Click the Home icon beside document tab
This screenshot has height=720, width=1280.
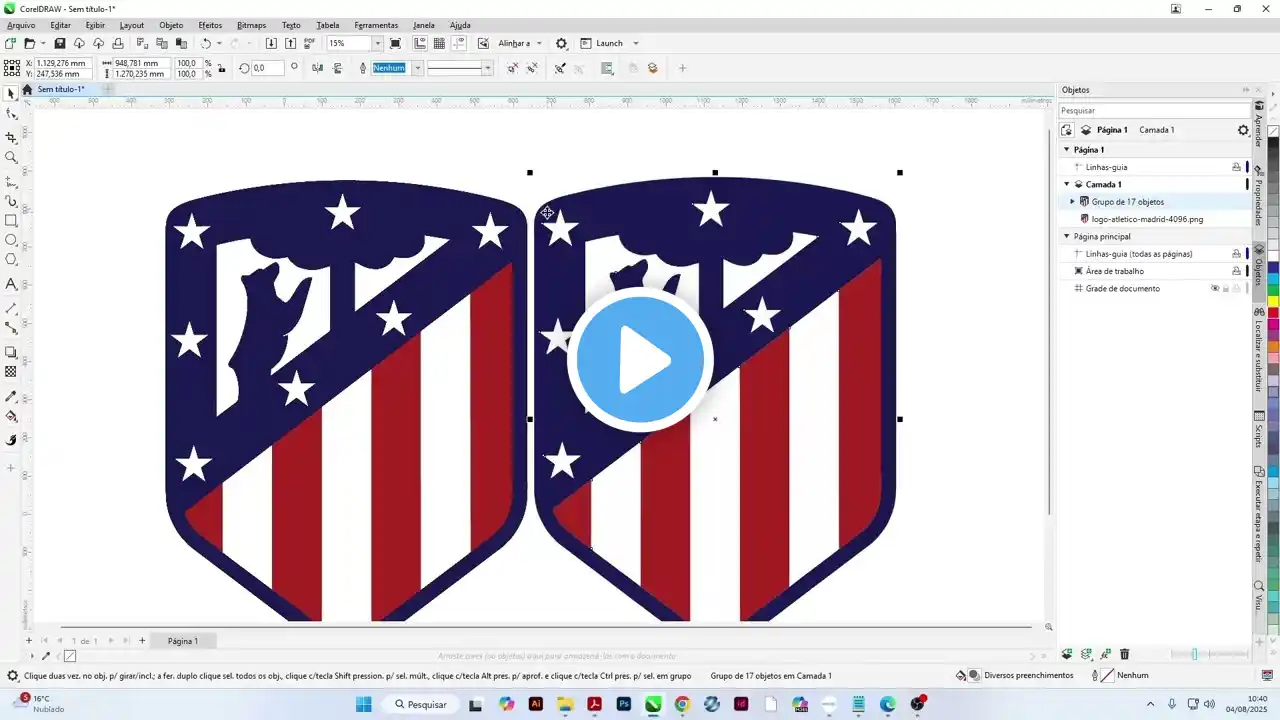(x=28, y=89)
